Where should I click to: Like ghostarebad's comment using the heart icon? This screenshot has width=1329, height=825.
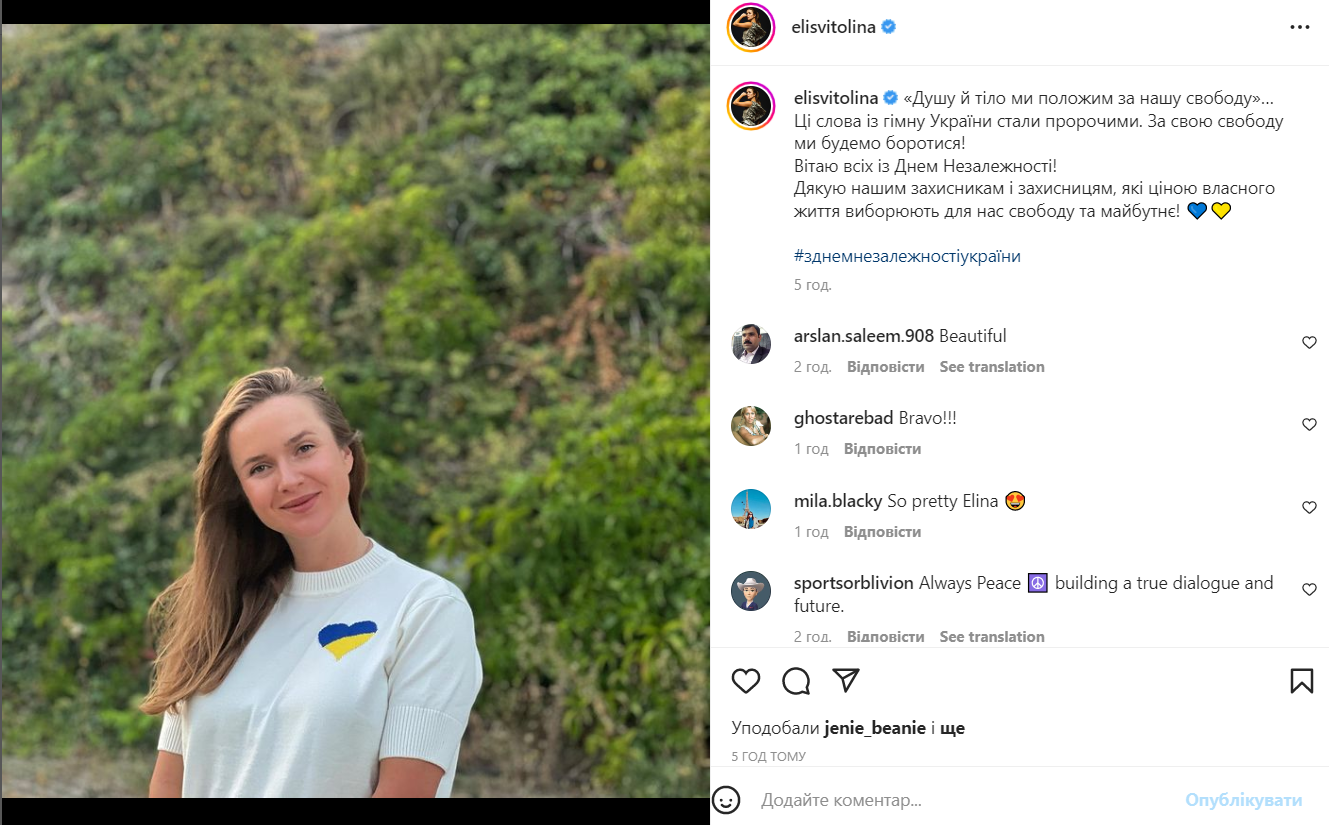(x=1309, y=424)
